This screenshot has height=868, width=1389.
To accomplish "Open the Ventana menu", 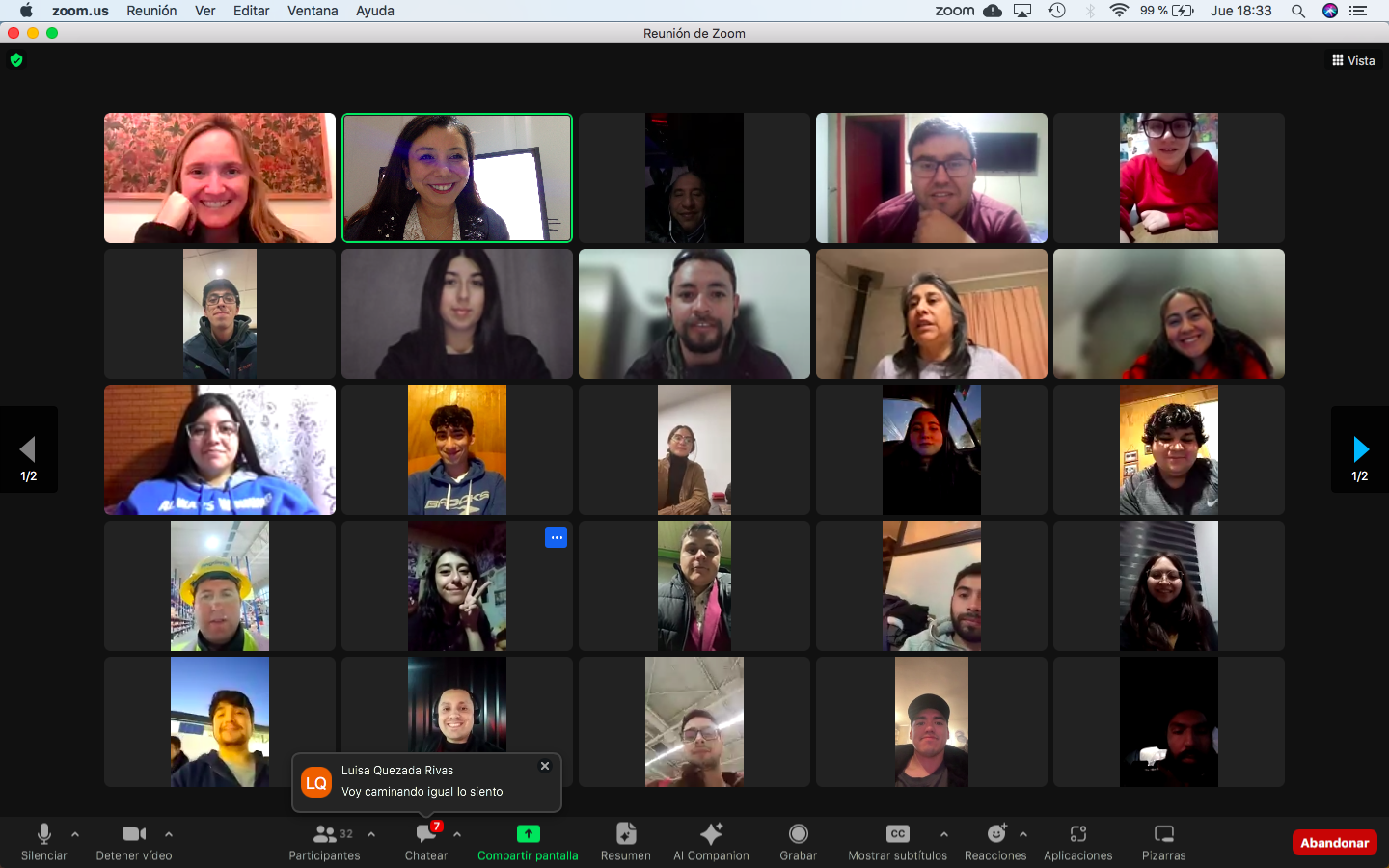I will coord(313,11).
